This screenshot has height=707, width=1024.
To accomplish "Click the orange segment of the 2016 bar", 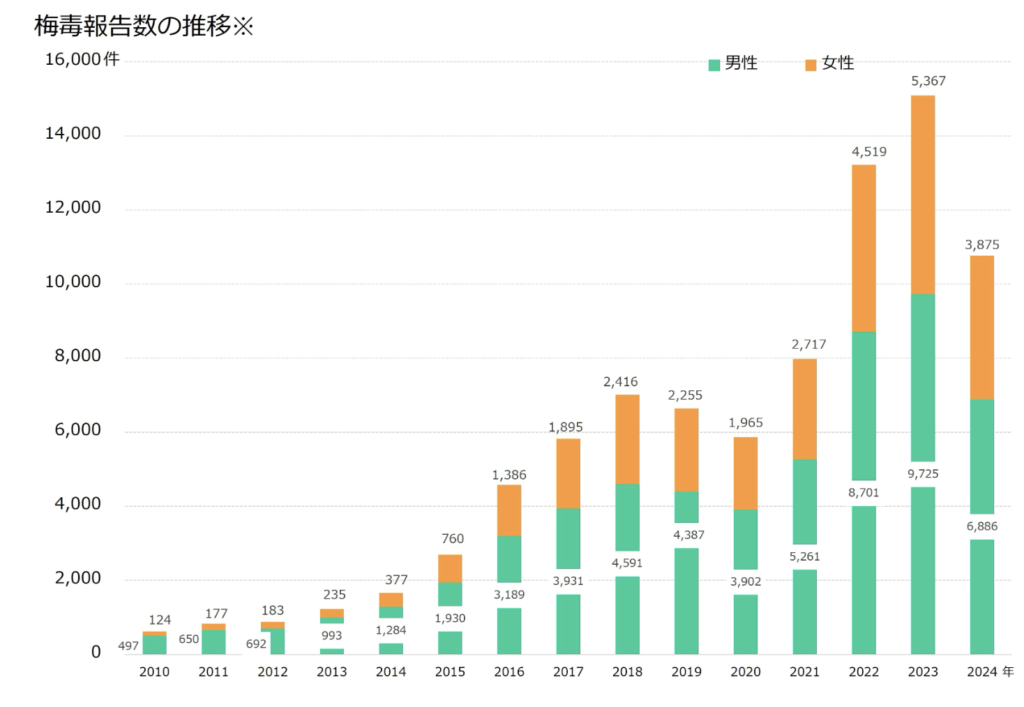I will point(509,510).
